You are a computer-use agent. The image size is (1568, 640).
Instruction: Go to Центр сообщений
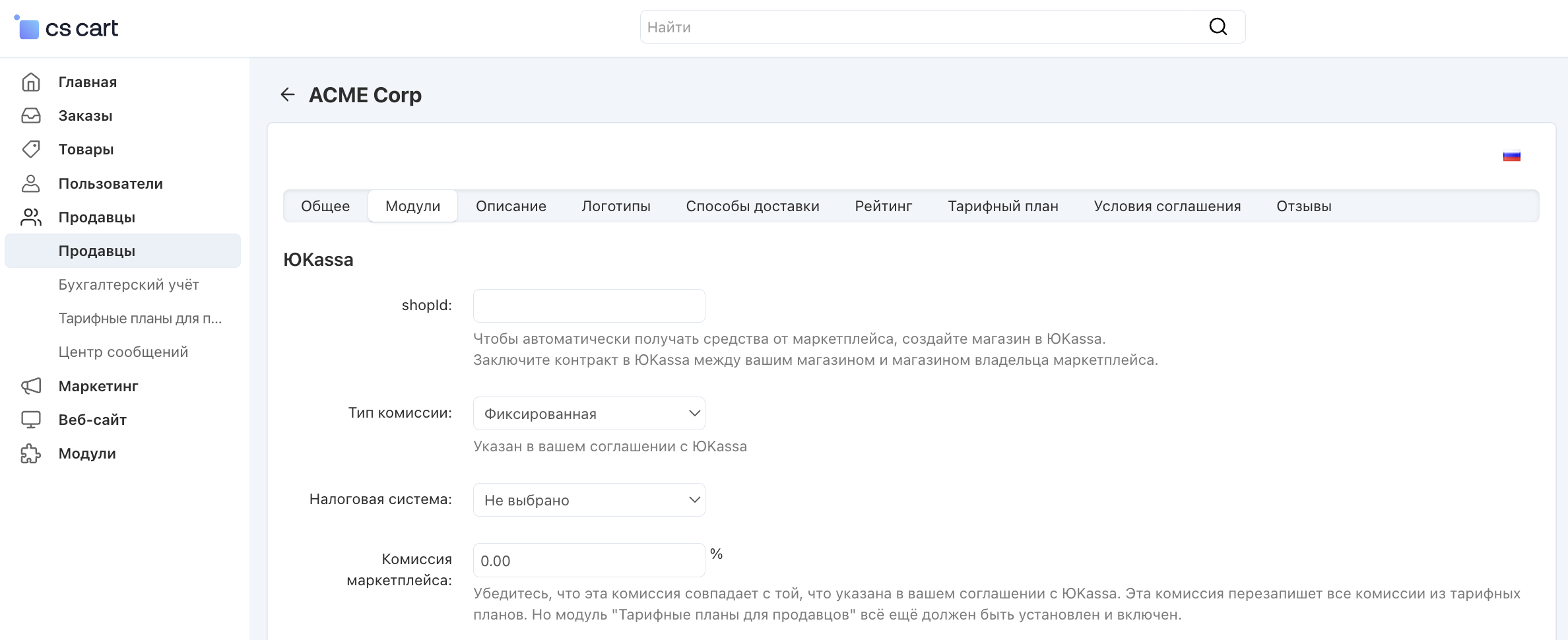pyautogui.click(x=123, y=352)
